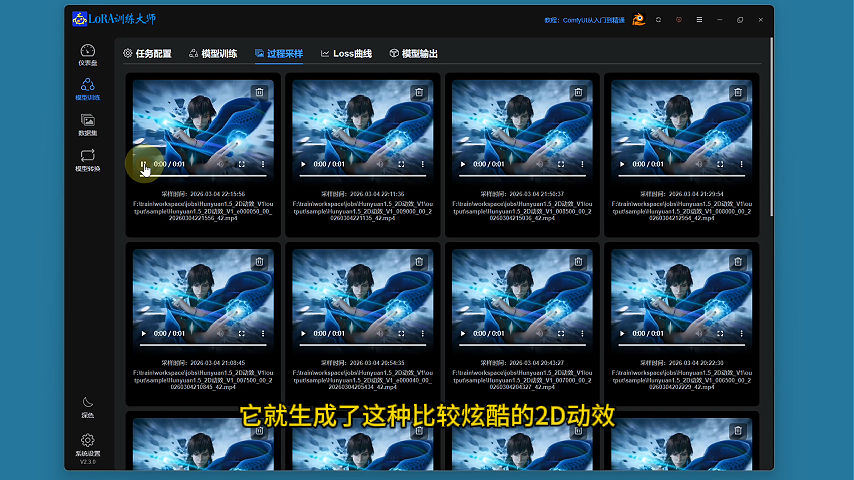Open the 仪表盘 dashboard in the sidebar
854x480 pixels.
[x=87, y=55]
